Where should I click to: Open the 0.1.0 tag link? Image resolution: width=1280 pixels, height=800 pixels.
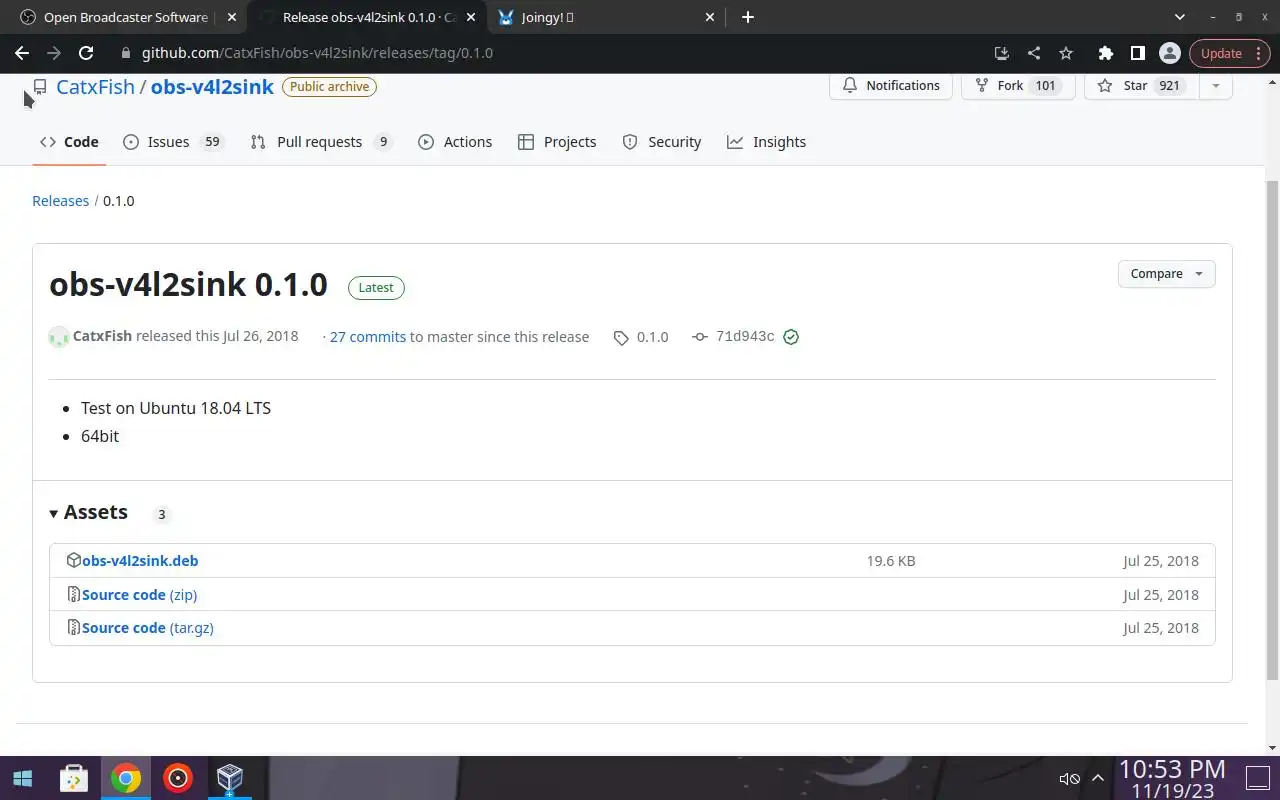(641, 337)
